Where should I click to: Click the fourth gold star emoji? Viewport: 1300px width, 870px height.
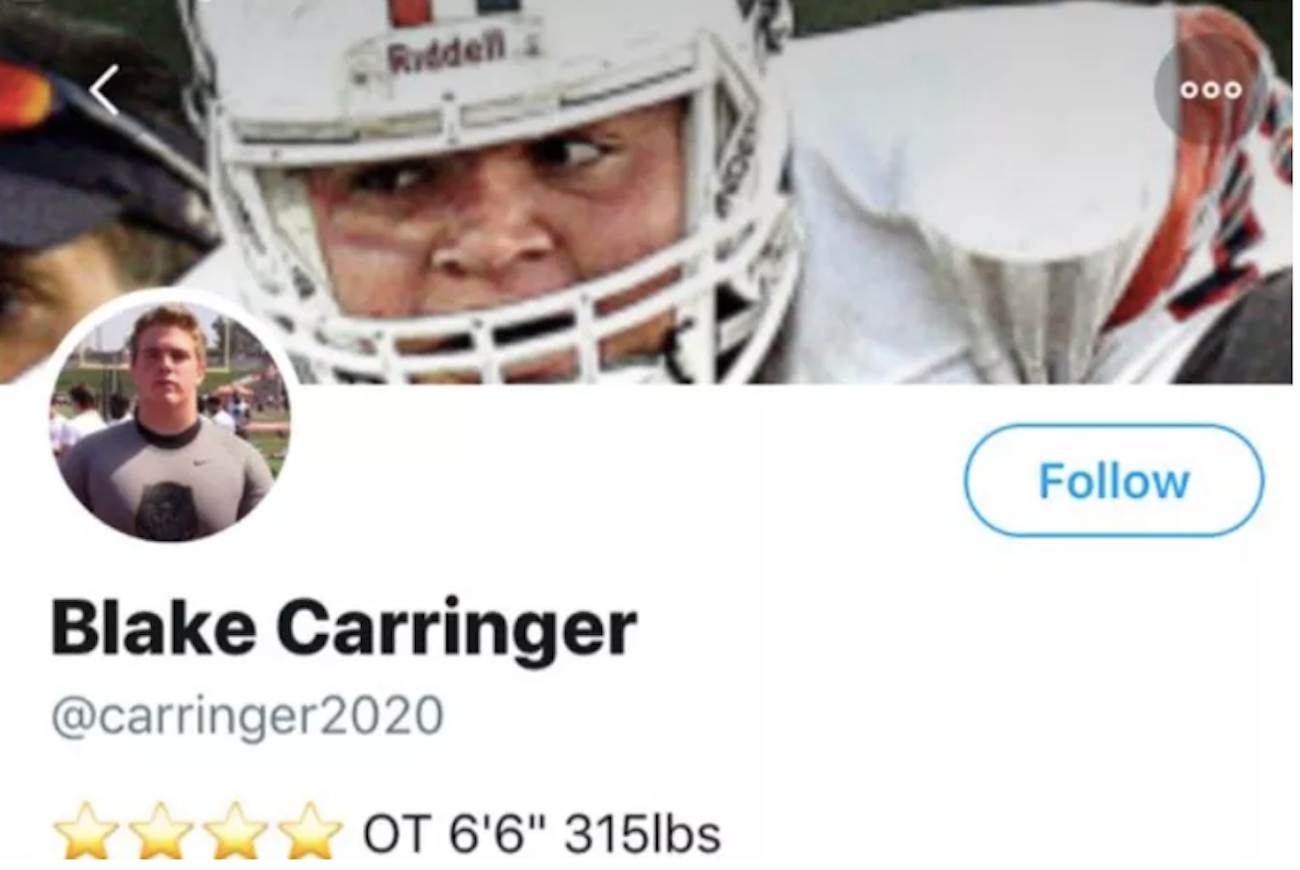pos(310,830)
